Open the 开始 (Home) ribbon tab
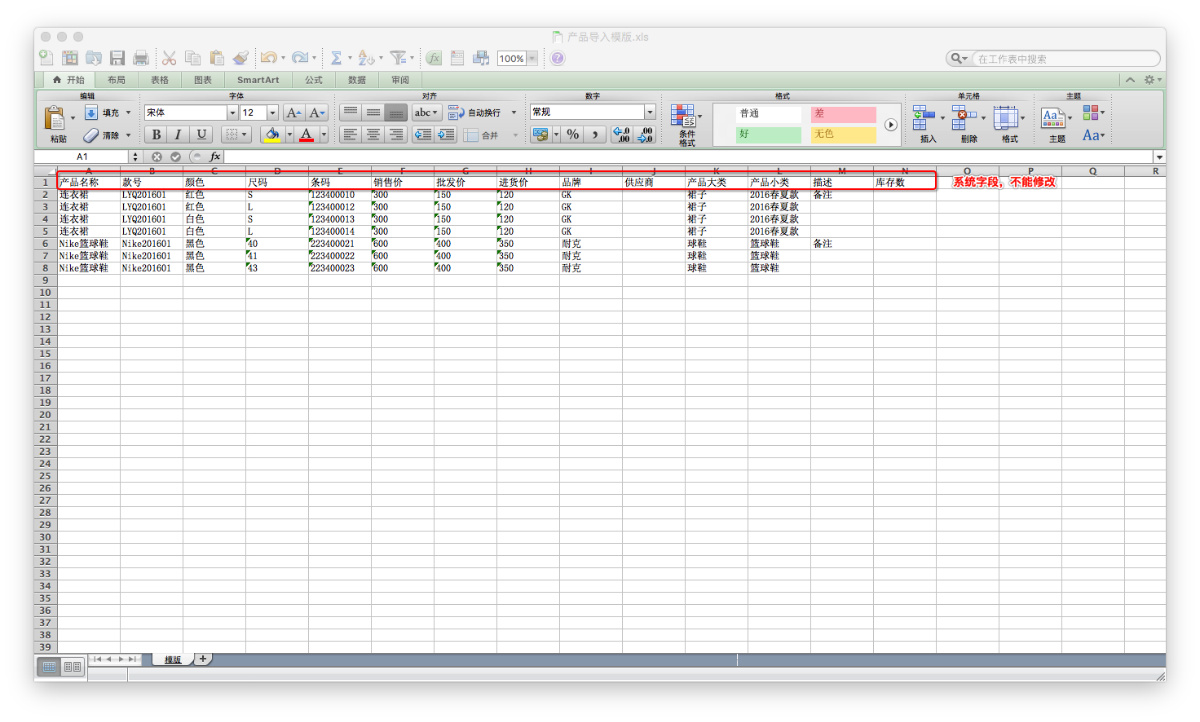The image size is (1200, 722). 68,80
